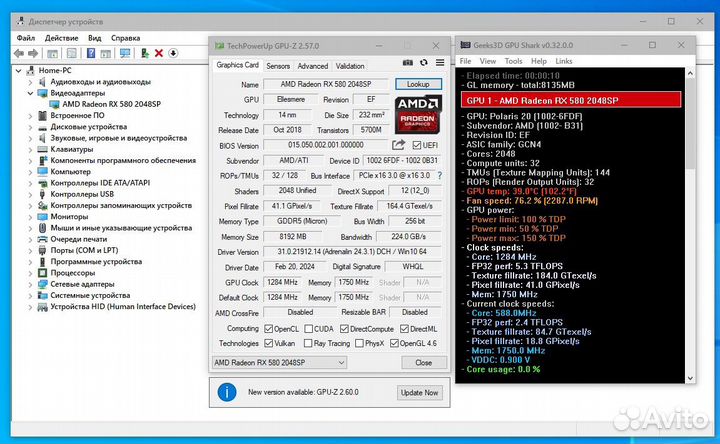This screenshot has height=444, width=720.
Task: Click the GPU-Z Name field showing AMD Radeon
Action: point(326,84)
